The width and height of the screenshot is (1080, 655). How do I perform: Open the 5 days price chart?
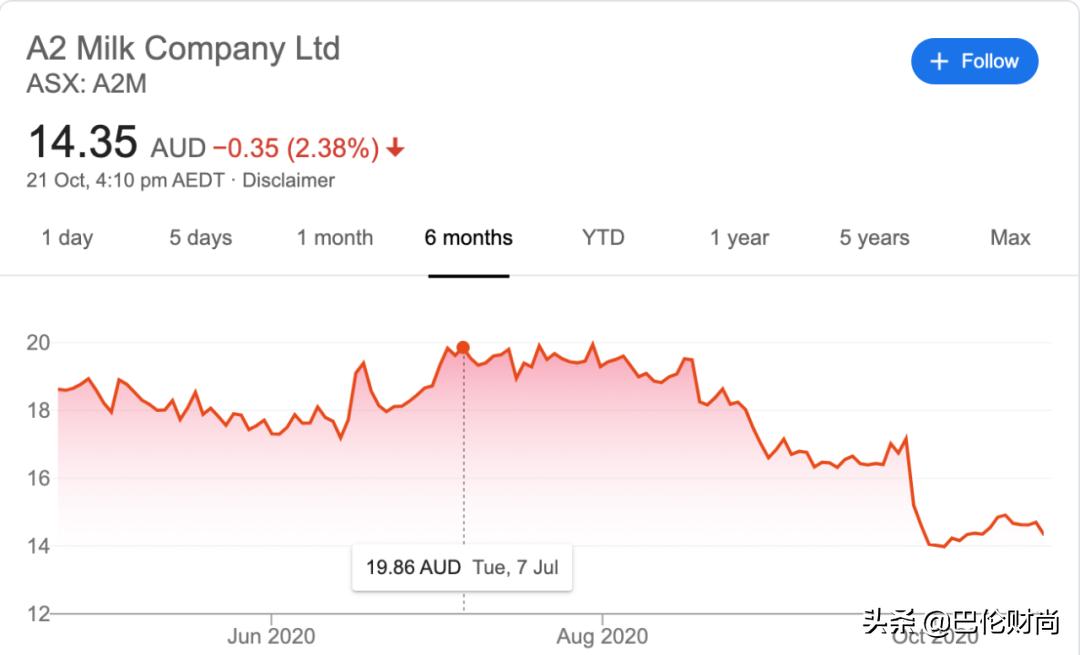(x=199, y=238)
